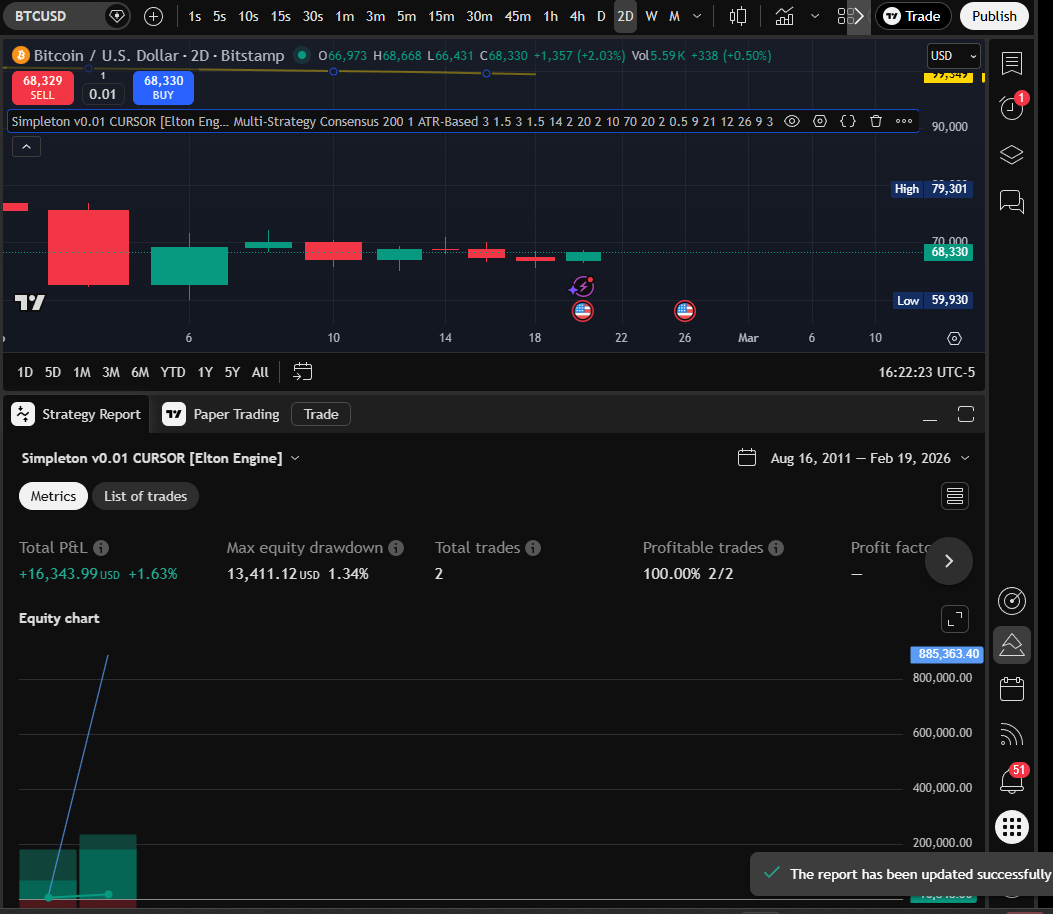The width and height of the screenshot is (1053, 914).
Task: Click the Publish button
Action: click(993, 16)
